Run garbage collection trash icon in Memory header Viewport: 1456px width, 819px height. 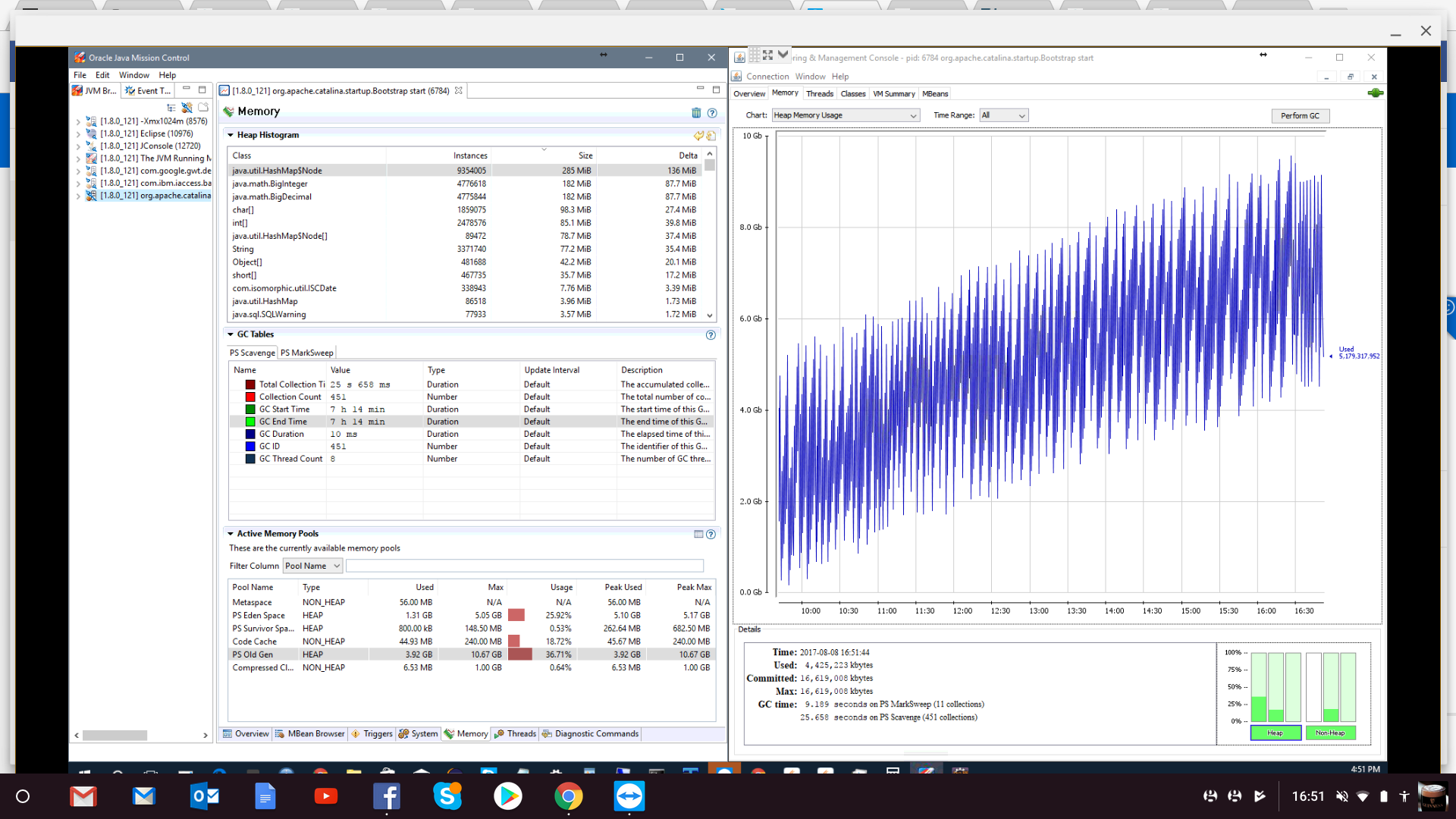point(696,112)
